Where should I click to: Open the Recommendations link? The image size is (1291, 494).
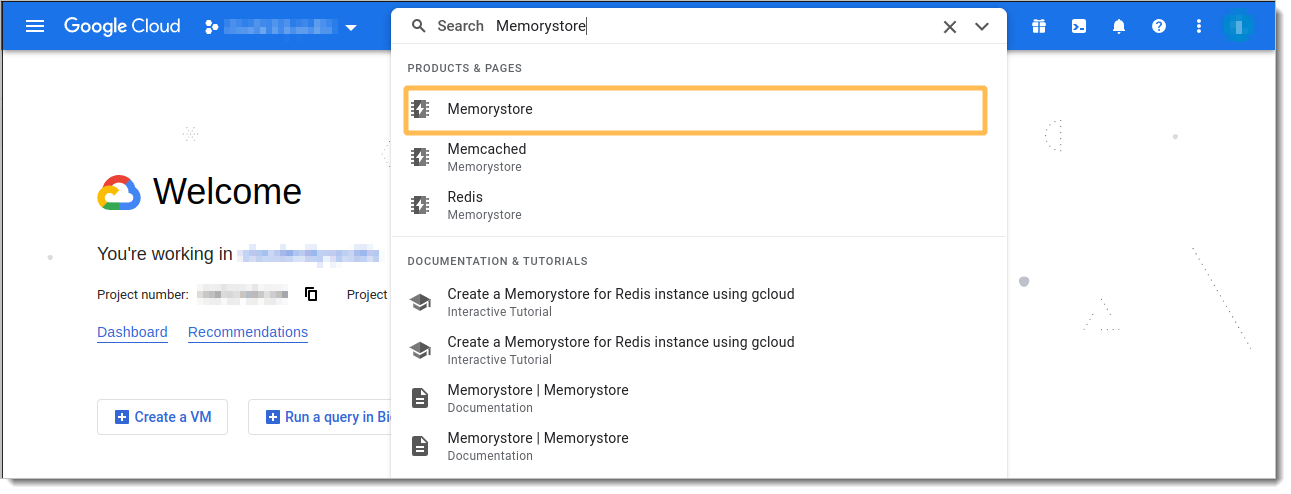(x=248, y=332)
